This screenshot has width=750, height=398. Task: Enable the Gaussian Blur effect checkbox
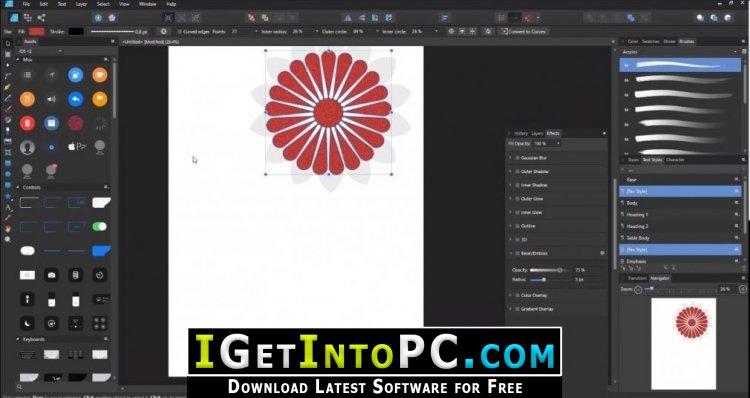[518, 158]
